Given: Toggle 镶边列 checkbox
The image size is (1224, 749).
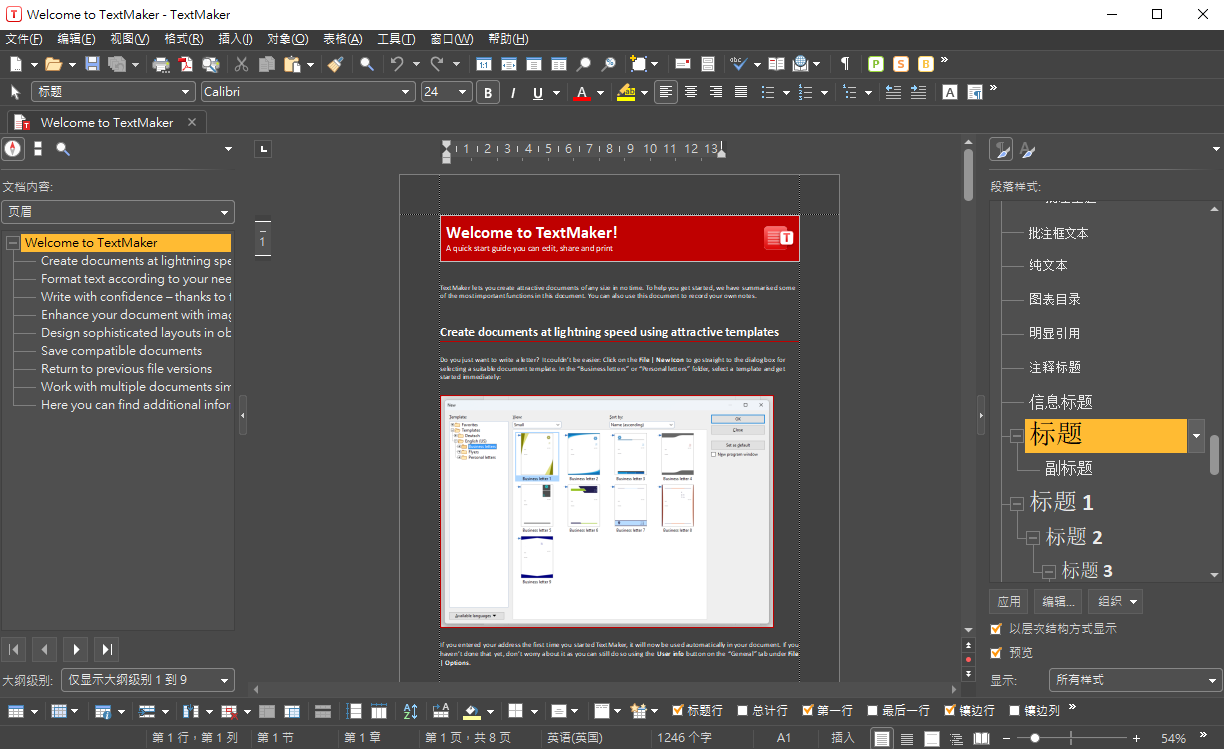Looking at the screenshot, I should [1015, 711].
